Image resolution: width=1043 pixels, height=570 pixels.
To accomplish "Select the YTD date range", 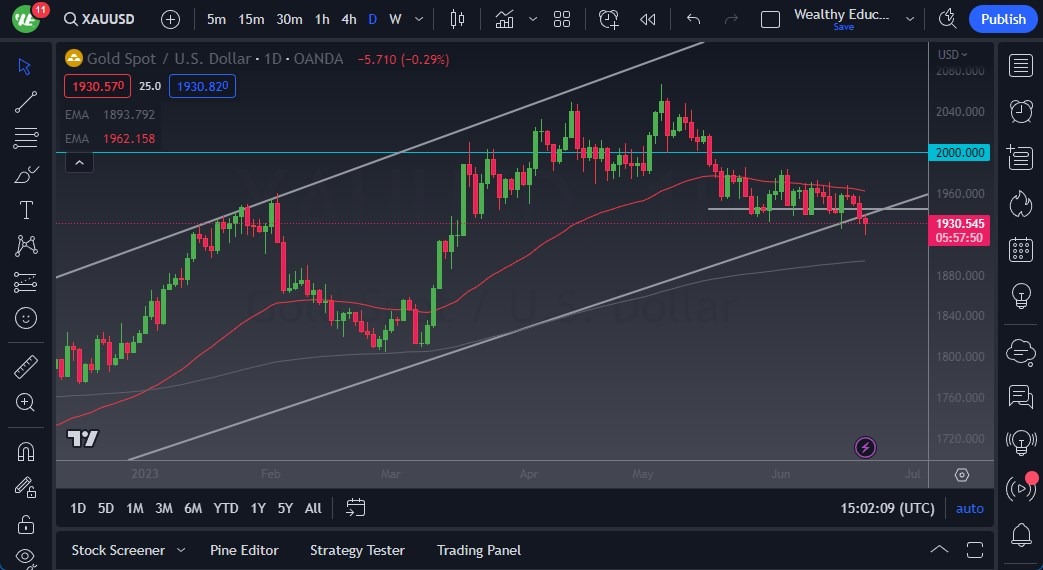I will tap(226, 508).
